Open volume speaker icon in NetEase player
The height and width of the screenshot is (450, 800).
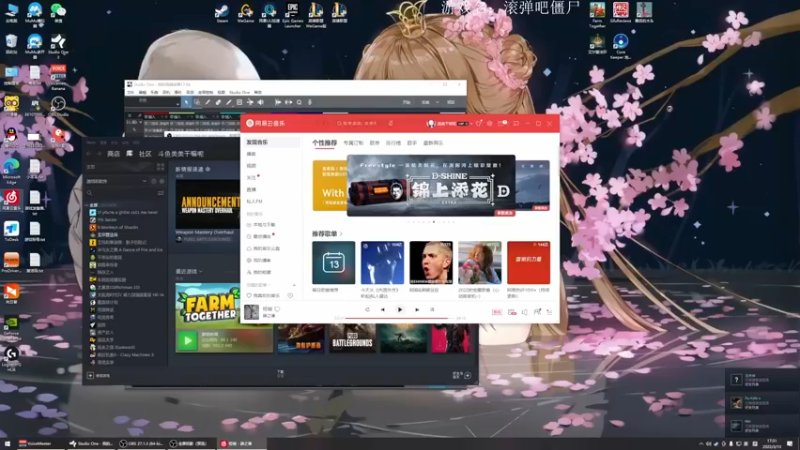pos(524,312)
